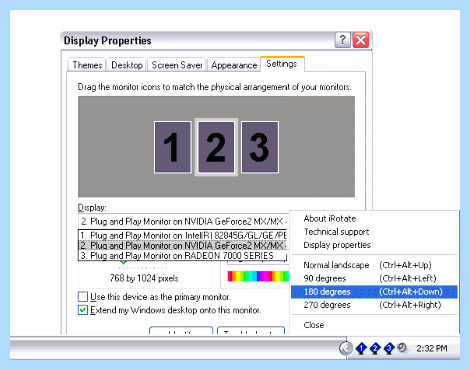Select monitor 1 icon in arrangement area
This screenshot has width=470, height=370.
tap(173, 147)
